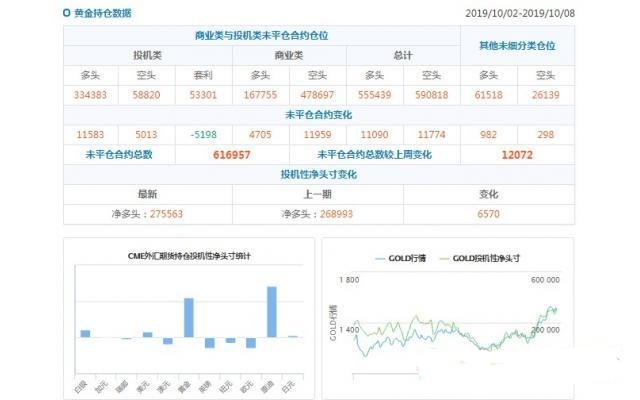
Task: Click the circle icon before 黄金持仓数据
Action: pyautogui.click(x=67, y=14)
